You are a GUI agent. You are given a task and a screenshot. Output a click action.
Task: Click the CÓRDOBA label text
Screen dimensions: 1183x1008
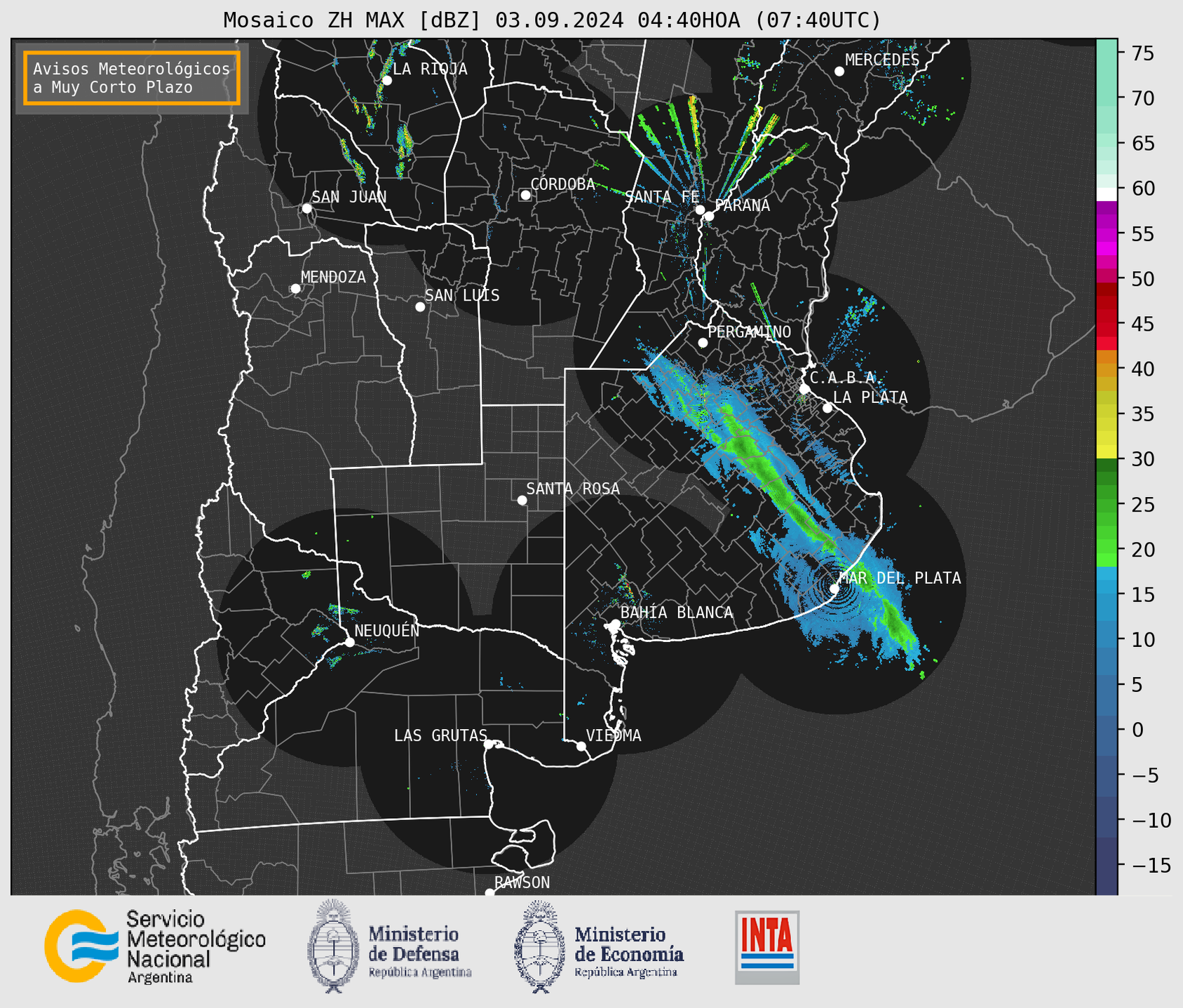tap(562, 184)
